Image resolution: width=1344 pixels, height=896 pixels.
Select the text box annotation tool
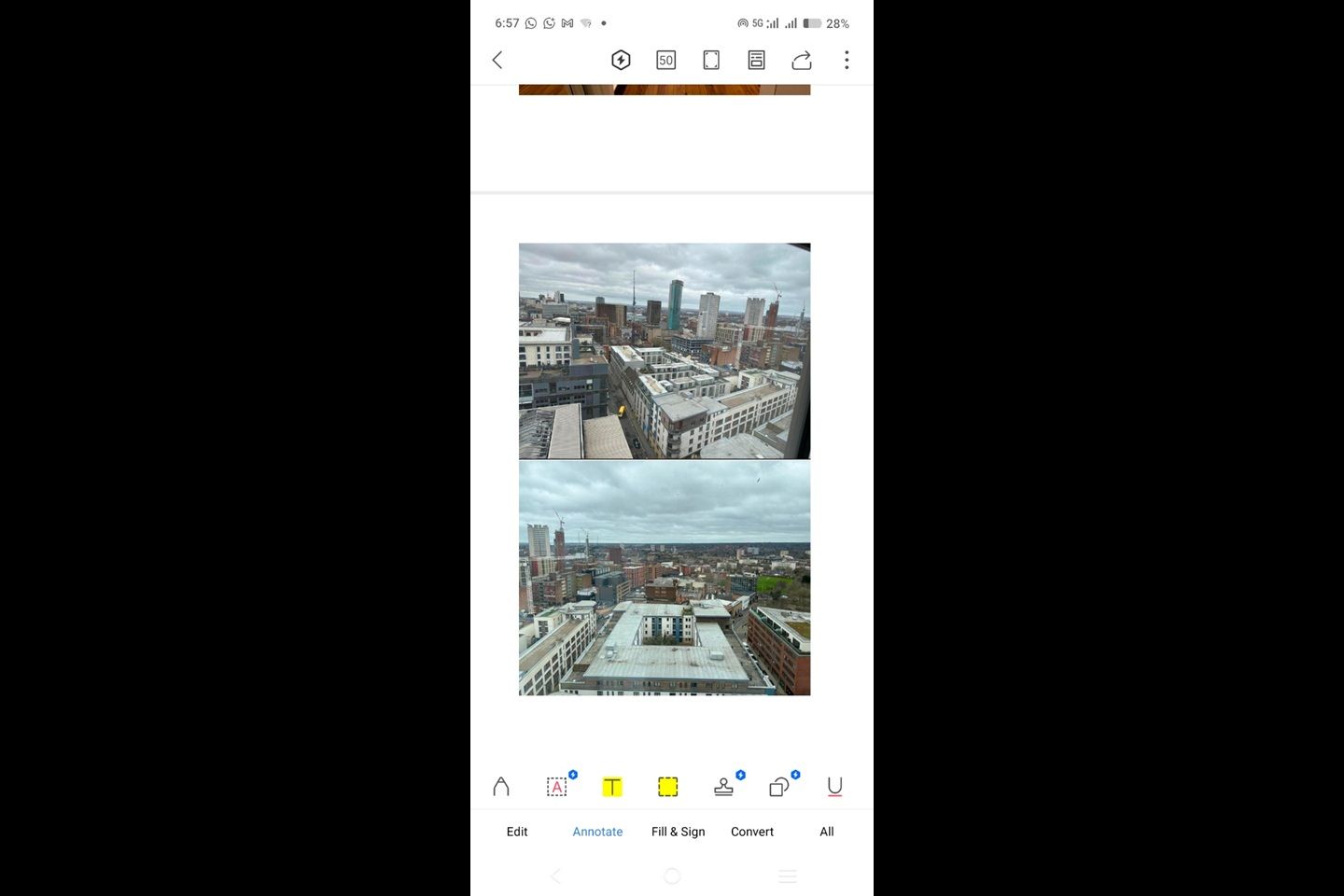557,787
